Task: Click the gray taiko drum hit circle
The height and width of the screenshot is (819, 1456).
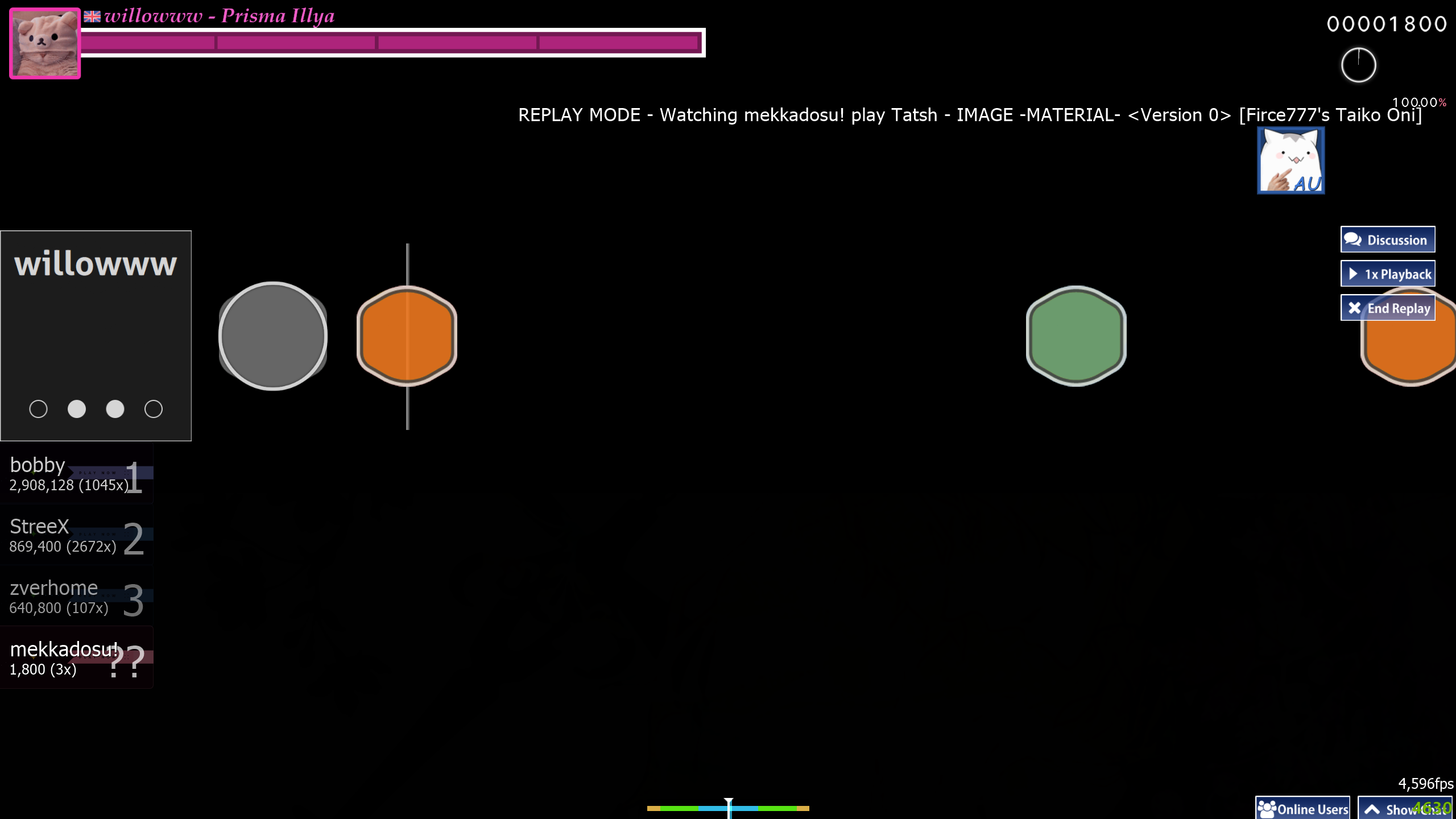Action: click(x=273, y=336)
